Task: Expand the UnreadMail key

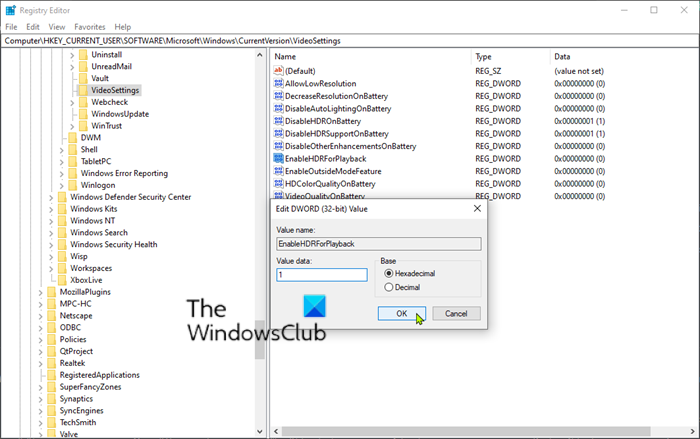Action: click(x=72, y=67)
